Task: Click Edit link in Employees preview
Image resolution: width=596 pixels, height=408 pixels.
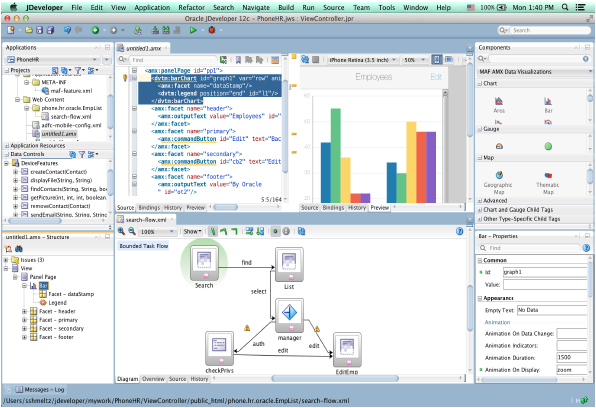Action: tap(436, 77)
